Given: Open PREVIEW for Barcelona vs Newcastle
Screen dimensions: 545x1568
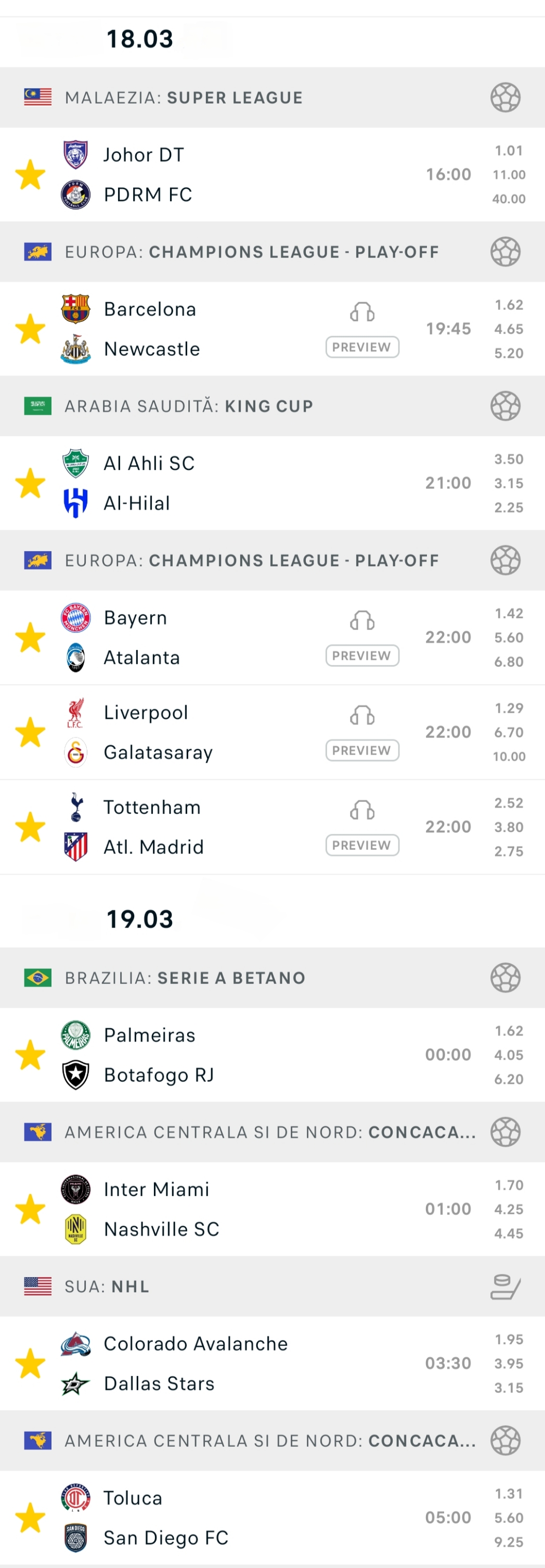Looking at the screenshot, I should (x=362, y=347).
